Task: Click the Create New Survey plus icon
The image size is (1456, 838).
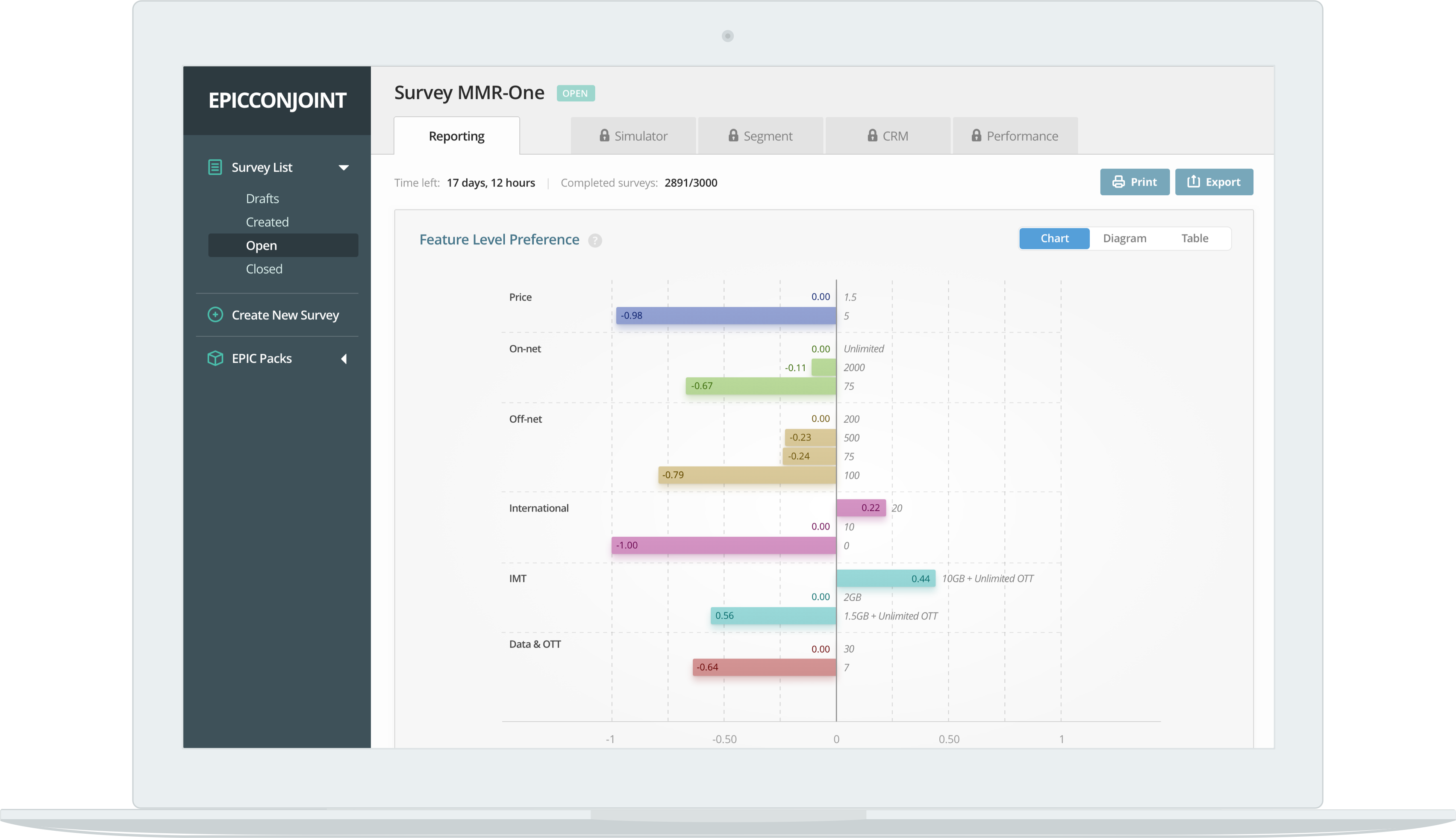Action: coord(215,315)
